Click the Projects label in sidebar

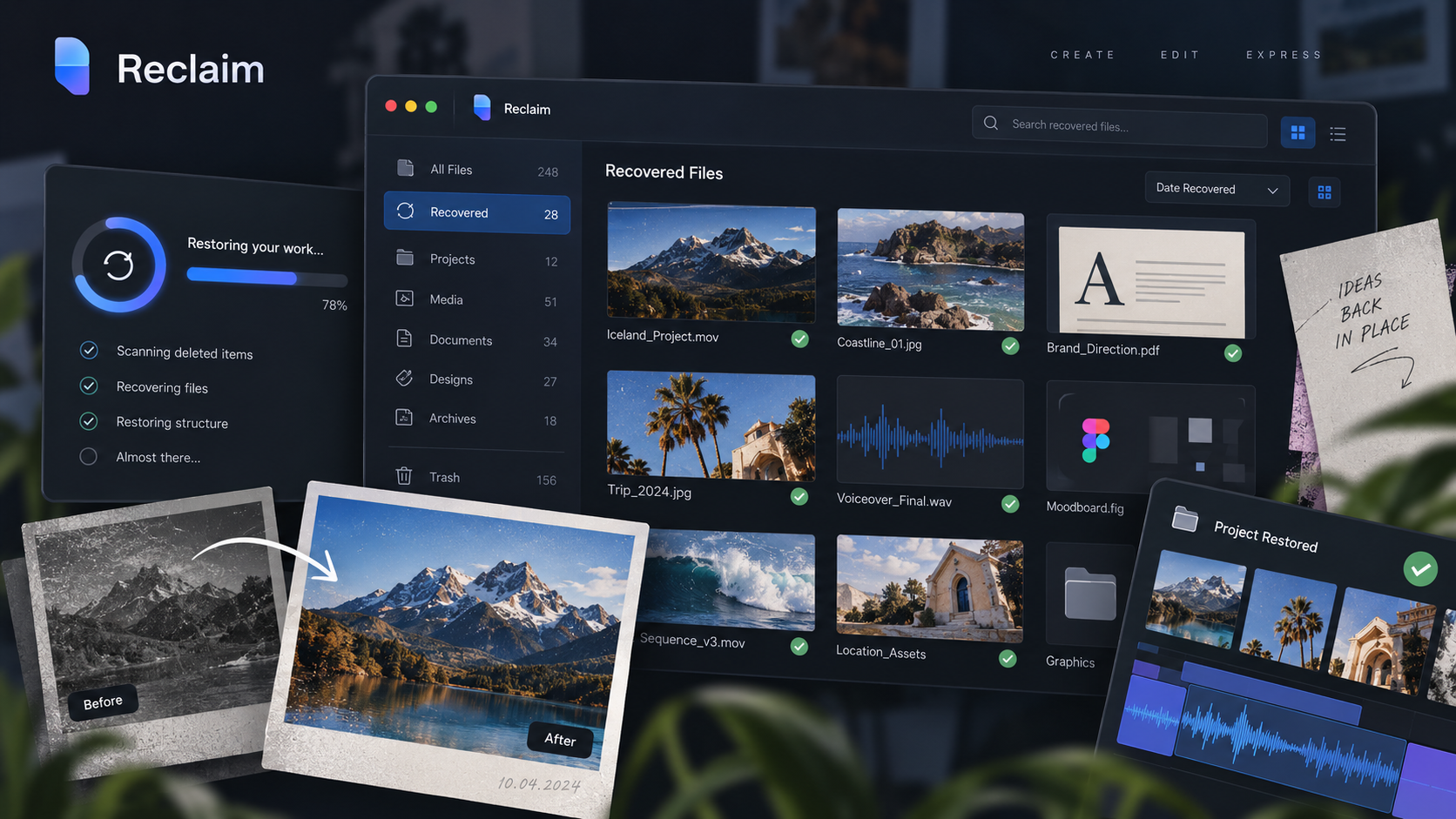(x=453, y=259)
